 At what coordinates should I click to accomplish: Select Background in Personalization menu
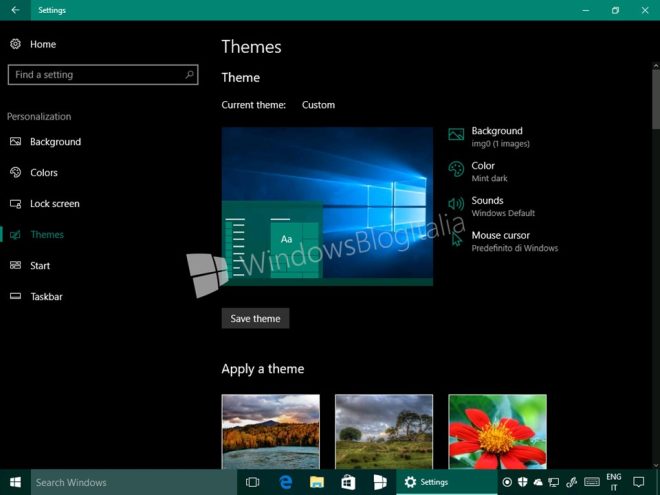point(56,142)
